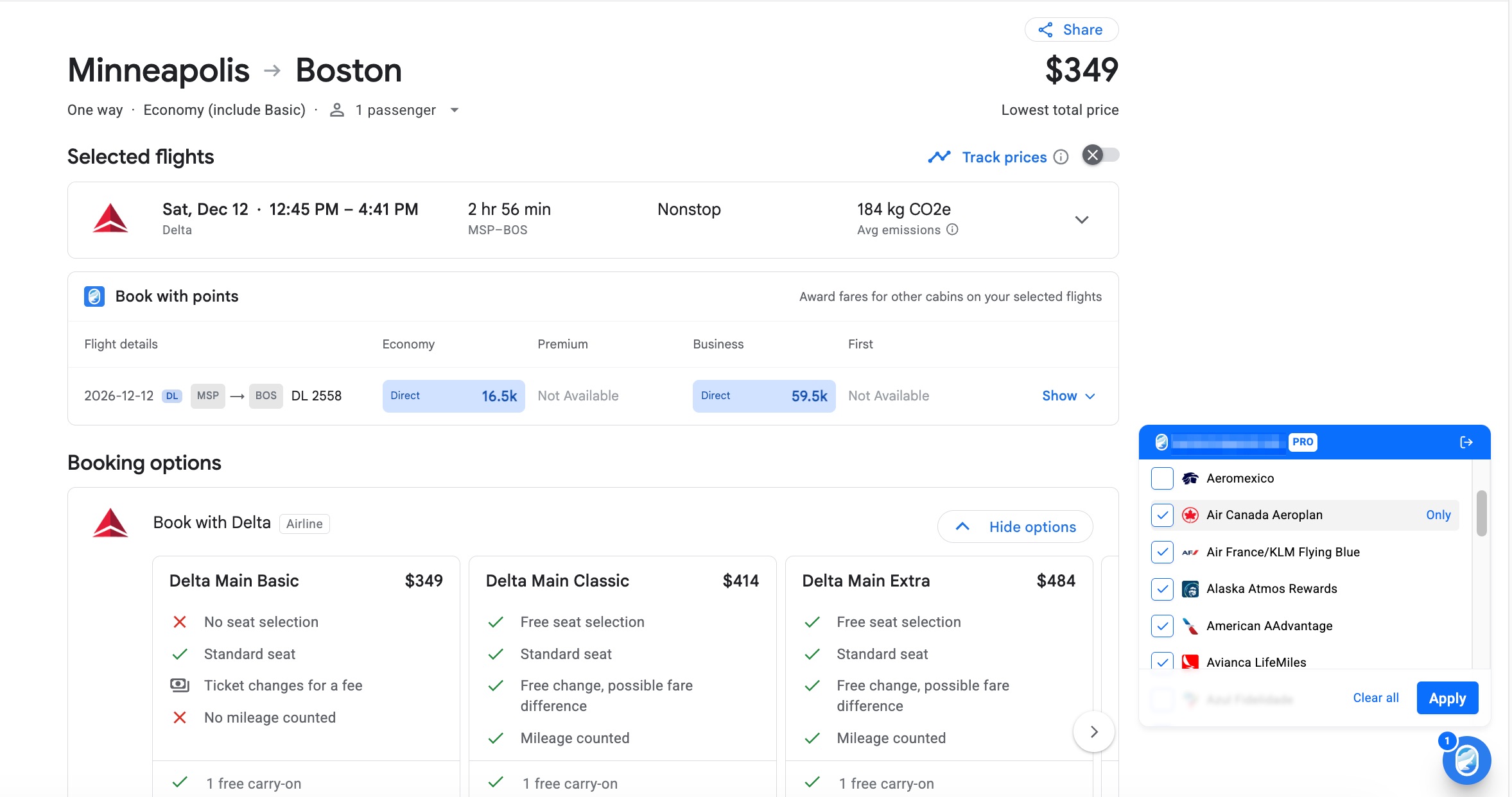Advance fare cards with next arrow
The height and width of the screenshot is (797, 1512).
coord(1094,732)
